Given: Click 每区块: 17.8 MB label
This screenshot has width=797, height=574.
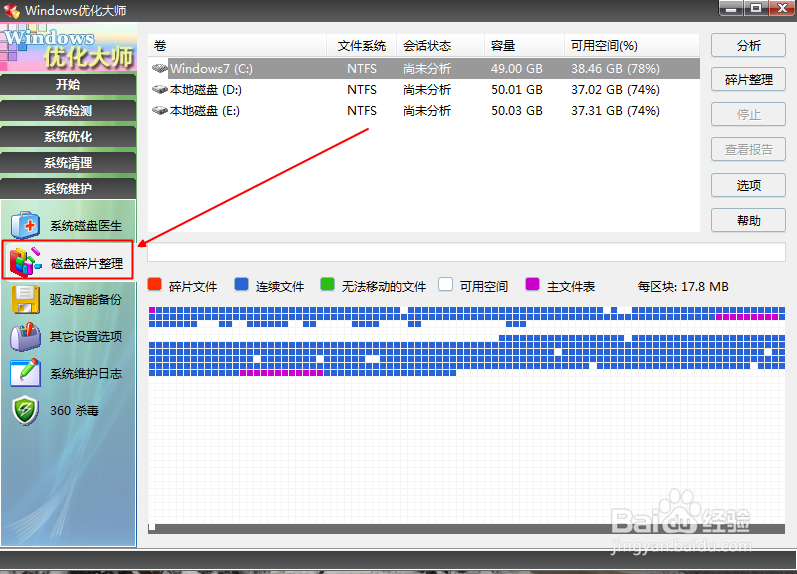Looking at the screenshot, I should 683,287.
